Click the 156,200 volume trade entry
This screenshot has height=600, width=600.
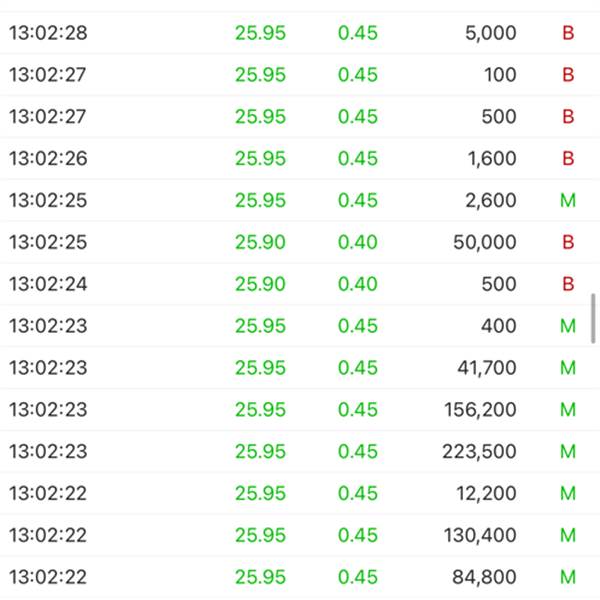coord(300,410)
